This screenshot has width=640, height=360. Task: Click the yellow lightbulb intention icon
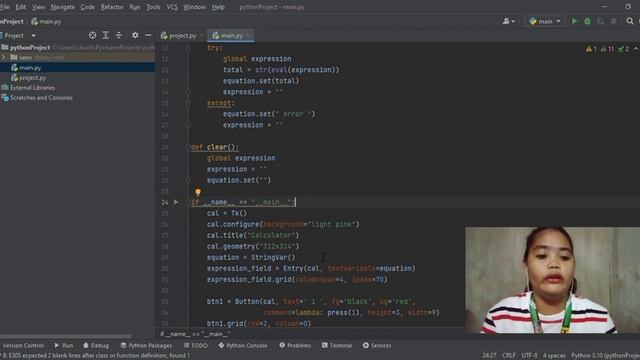(198, 192)
